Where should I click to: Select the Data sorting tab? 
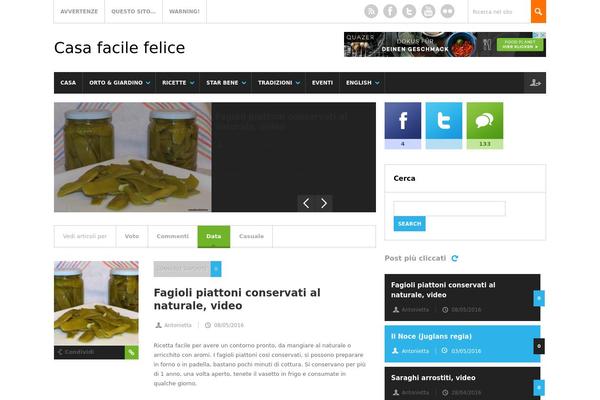pos(214,236)
